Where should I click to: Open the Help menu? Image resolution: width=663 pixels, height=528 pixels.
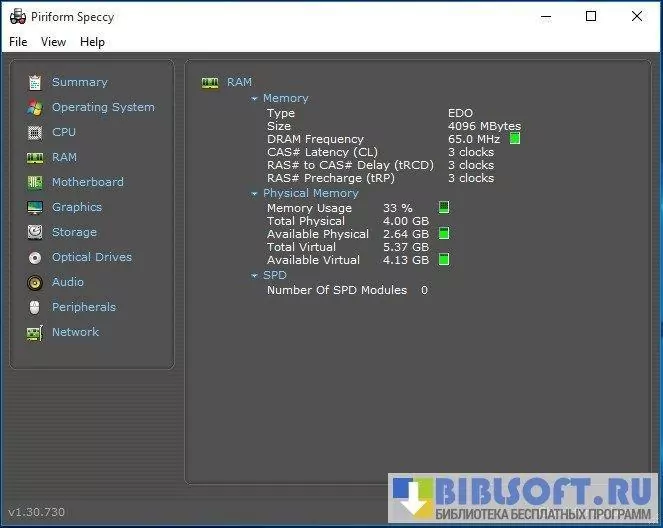pos(92,42)
